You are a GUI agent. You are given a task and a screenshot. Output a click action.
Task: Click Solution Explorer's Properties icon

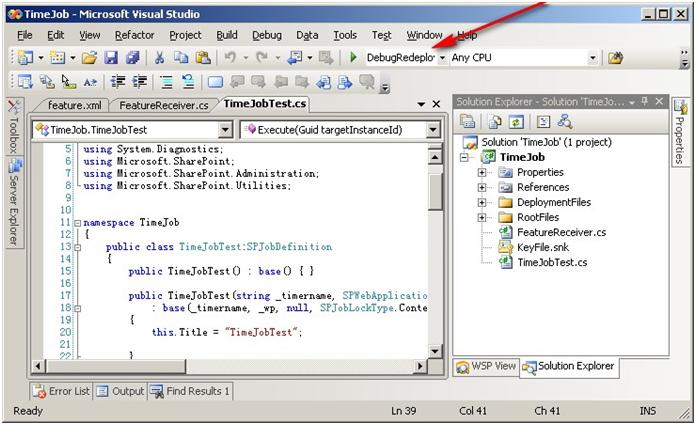pyautogui.click(x=467, y=121)
